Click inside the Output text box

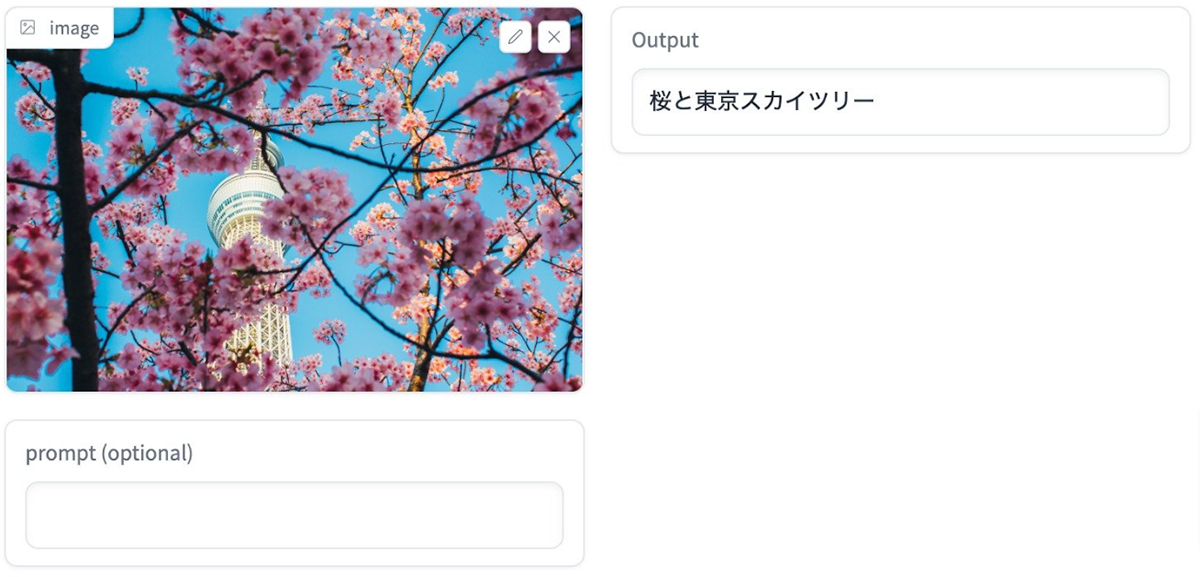click(900, 102)
